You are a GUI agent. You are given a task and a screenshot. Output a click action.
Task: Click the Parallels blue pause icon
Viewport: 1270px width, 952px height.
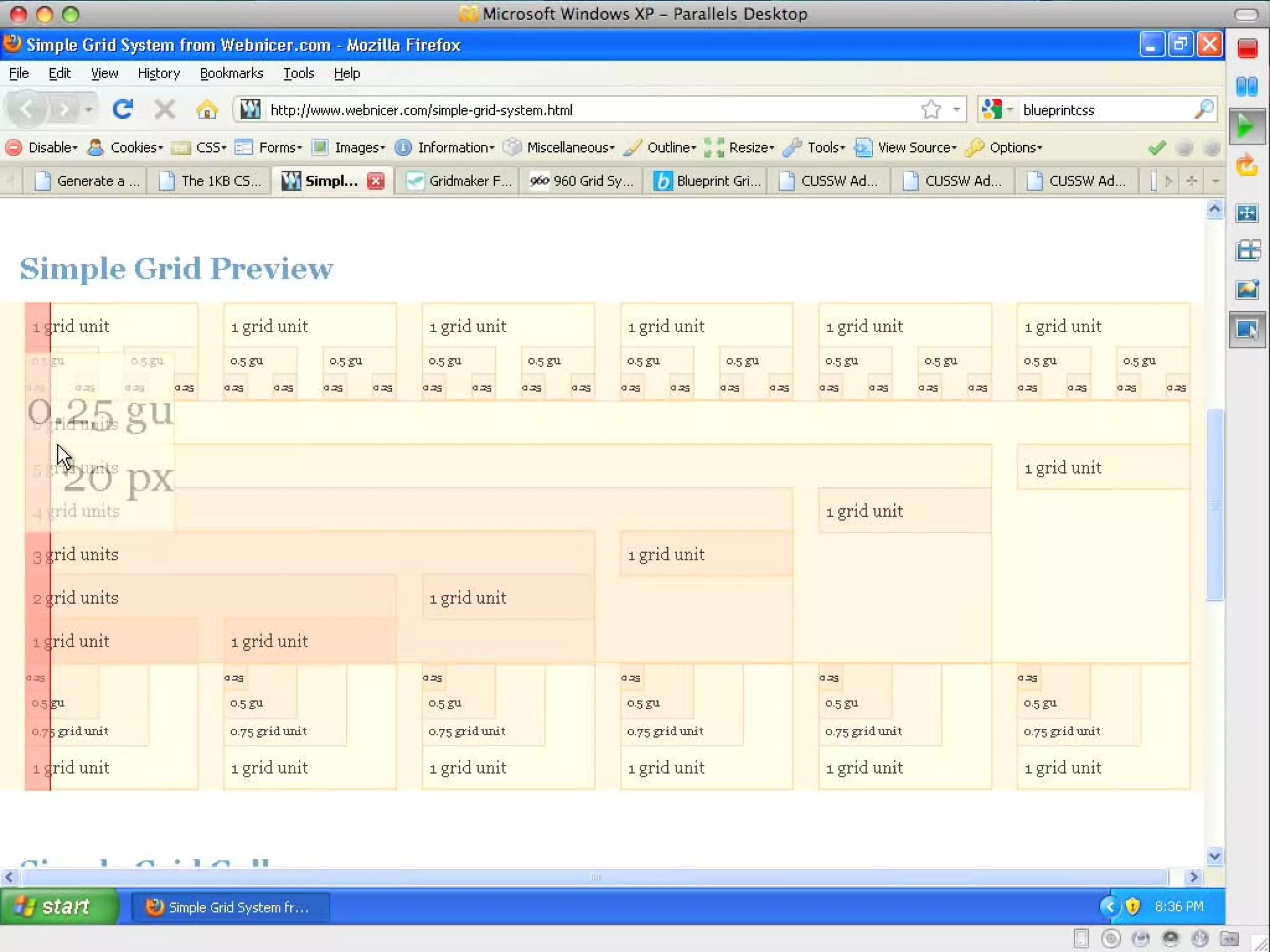pos(1247,86)
